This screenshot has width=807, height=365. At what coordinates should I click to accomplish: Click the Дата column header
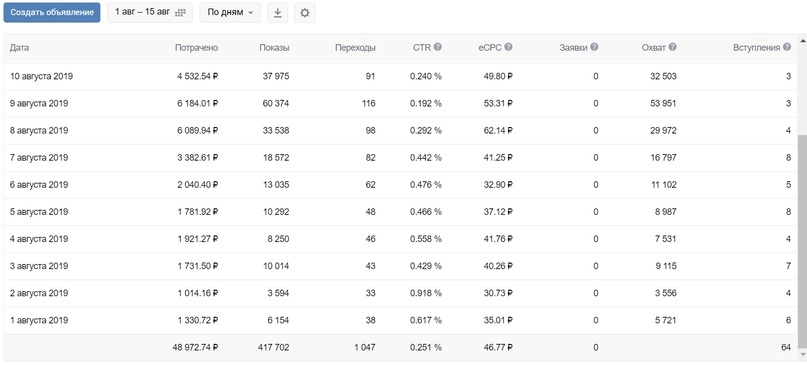click(x=20, y=47)
